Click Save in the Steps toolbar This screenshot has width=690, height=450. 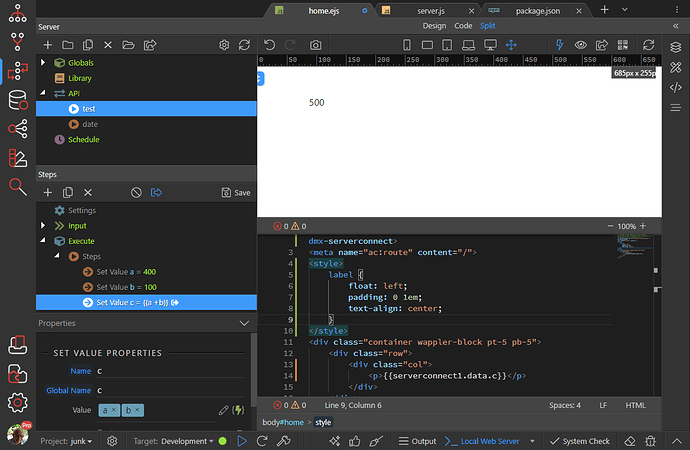[x=236, y=192]
